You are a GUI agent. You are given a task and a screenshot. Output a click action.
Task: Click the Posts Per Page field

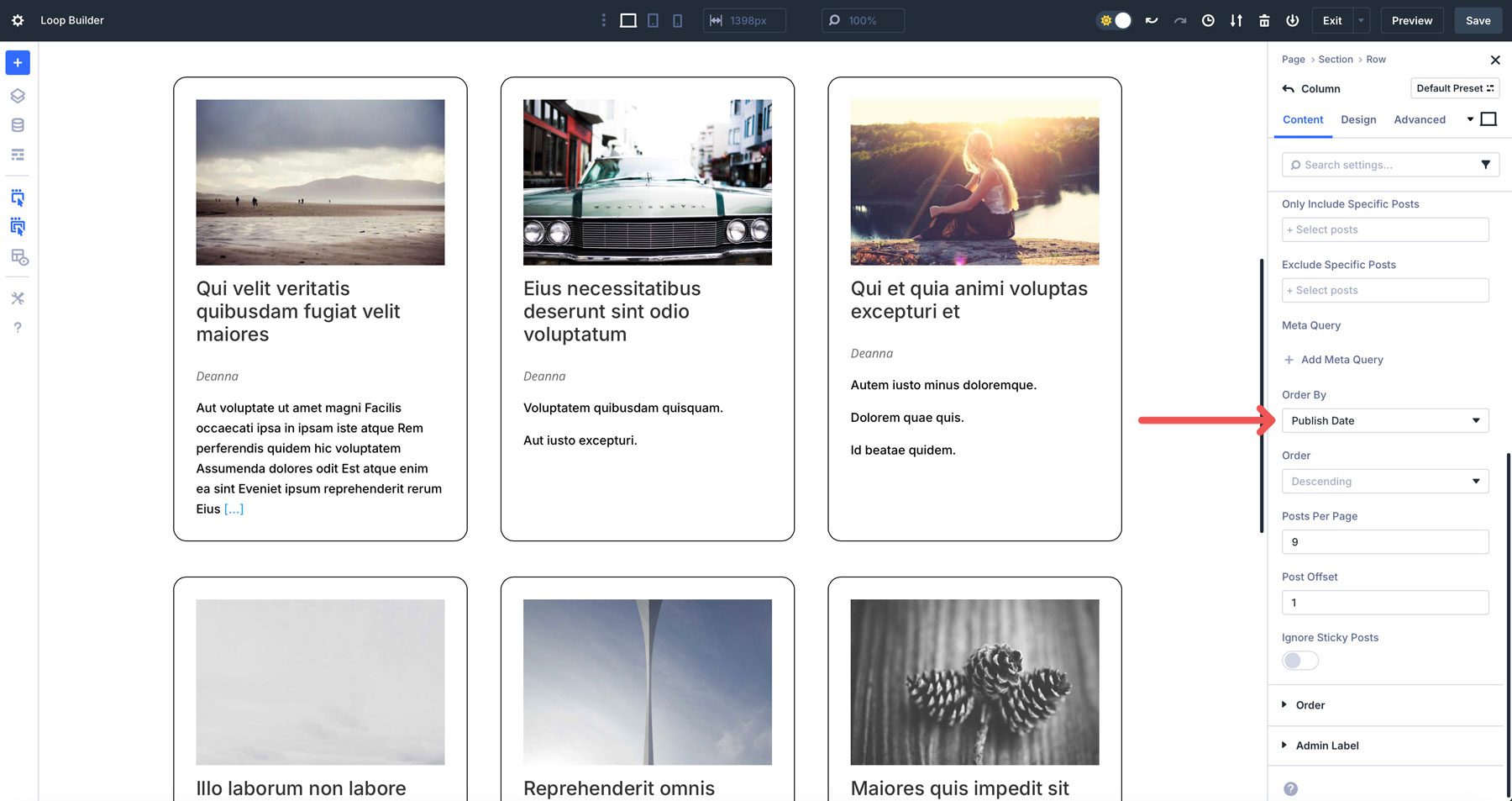point(1384,541)
